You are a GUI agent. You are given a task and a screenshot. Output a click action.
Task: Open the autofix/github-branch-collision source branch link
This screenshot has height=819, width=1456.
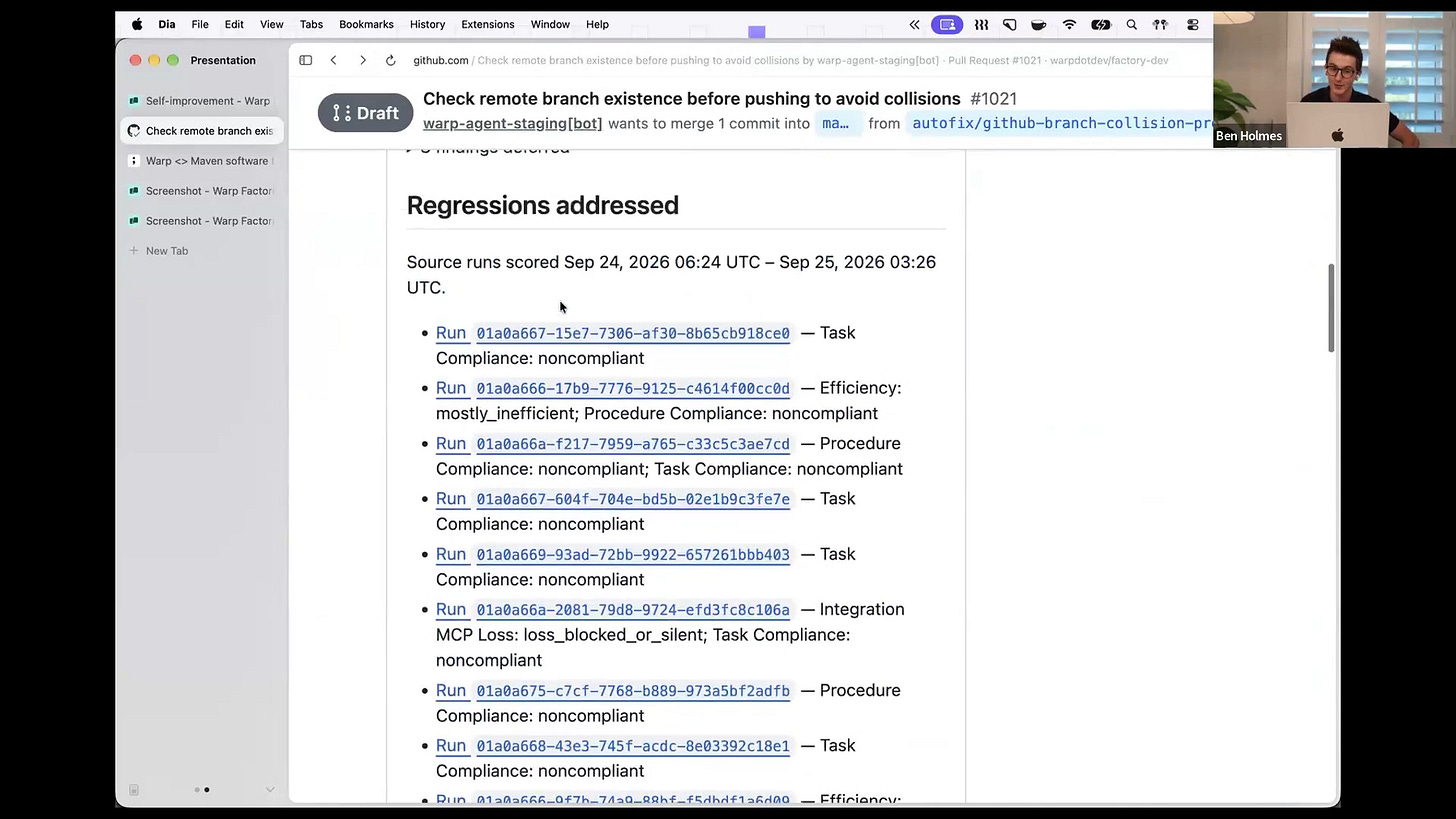[1060, 123]
